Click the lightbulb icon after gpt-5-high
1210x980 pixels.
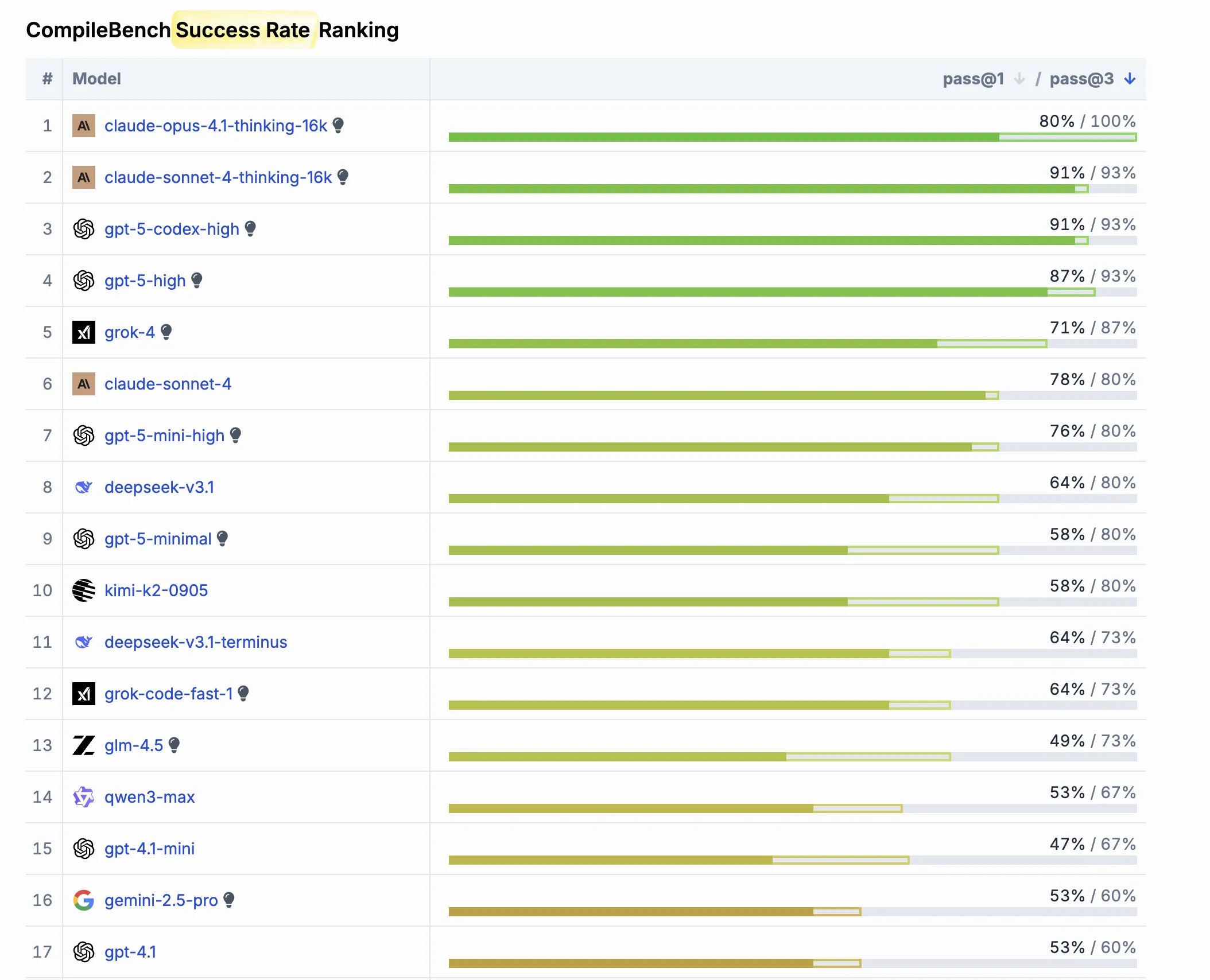[197, 280]
